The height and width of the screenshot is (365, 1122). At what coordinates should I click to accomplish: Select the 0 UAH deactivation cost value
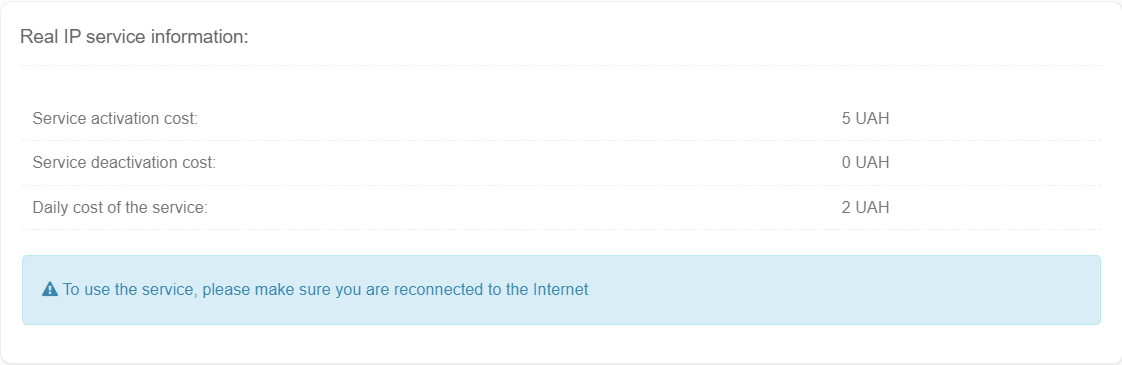865,162
